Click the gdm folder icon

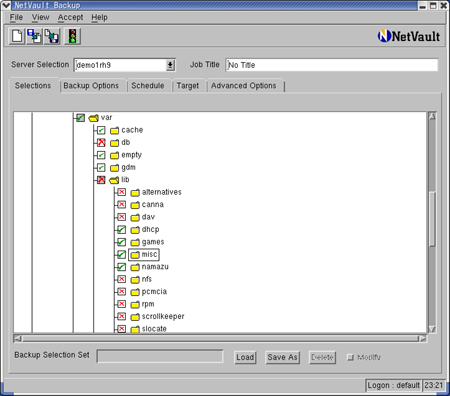(x=114, y=168)
